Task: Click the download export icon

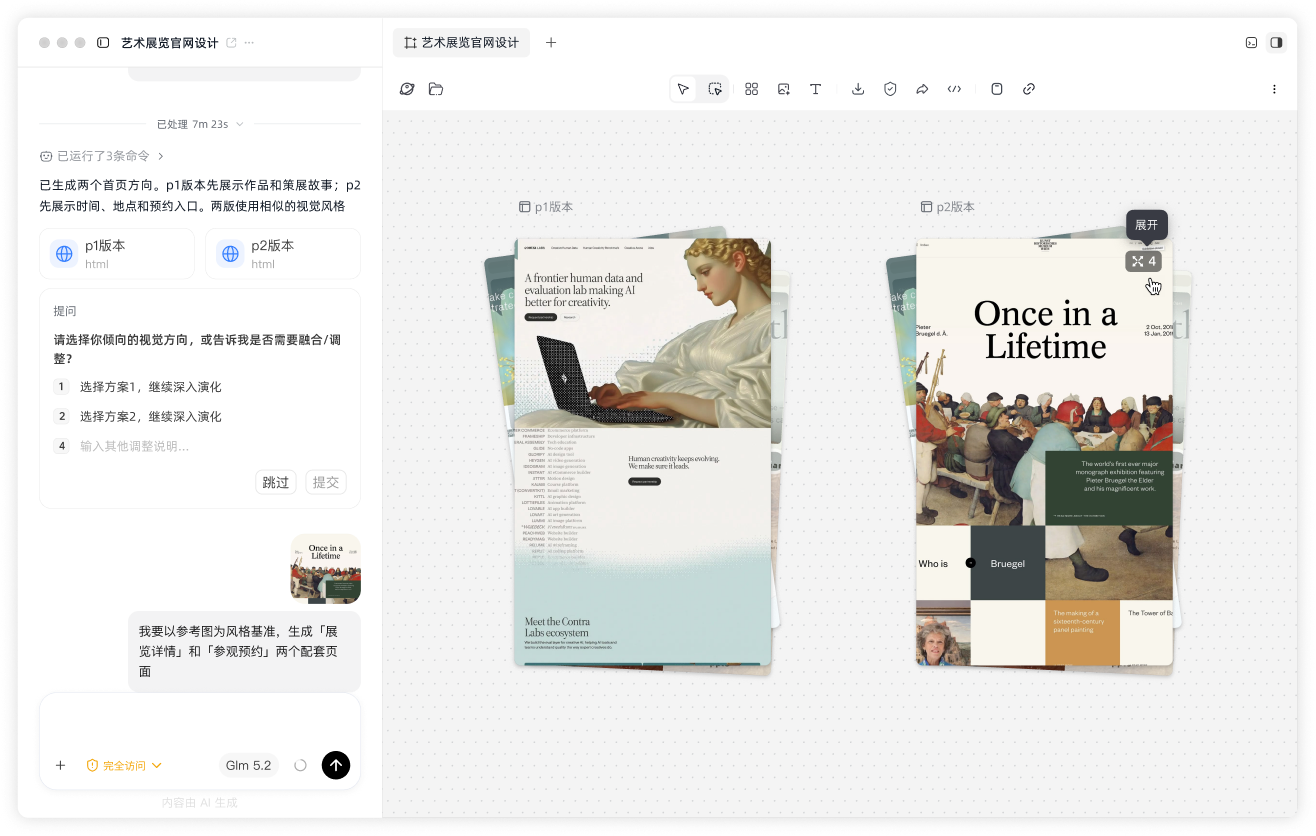Action: click(x=858, y=89)
